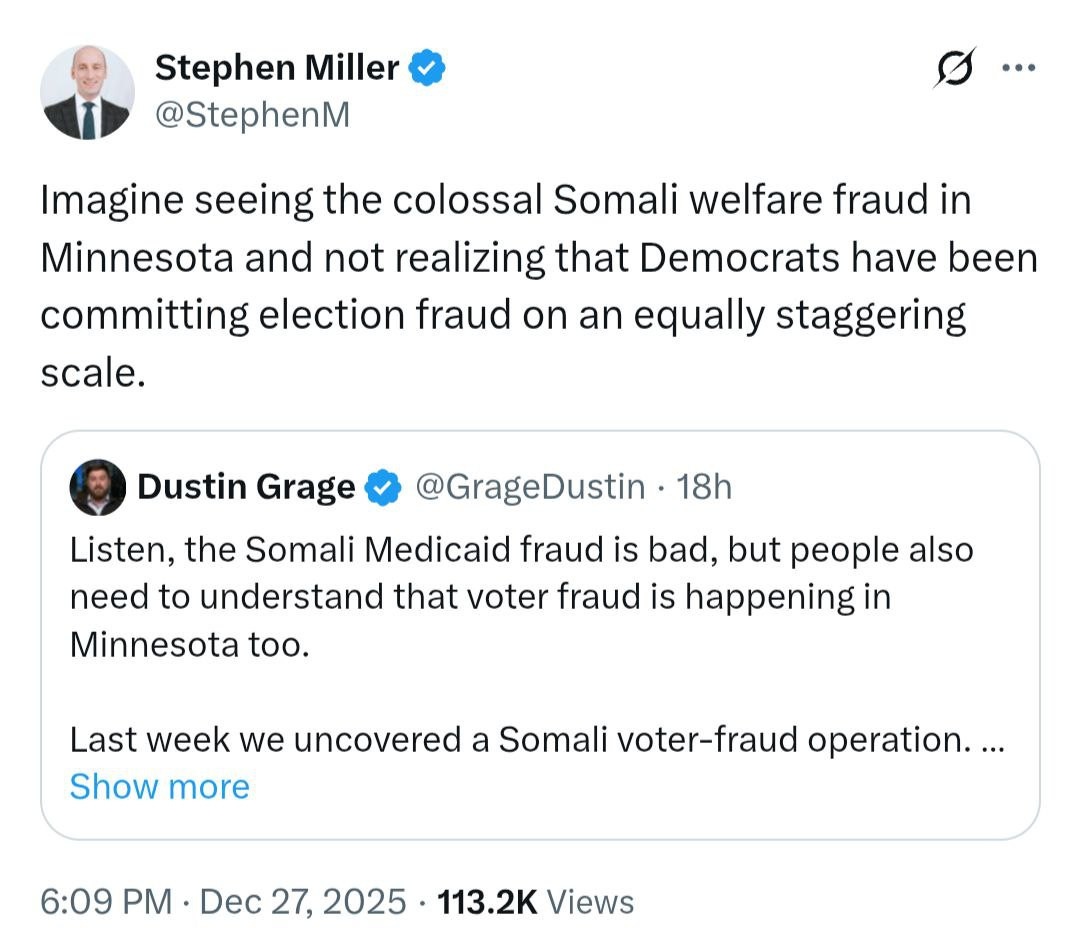Click the Views label below the post
Screen dimensions: 1080x946
pos(591,901)
